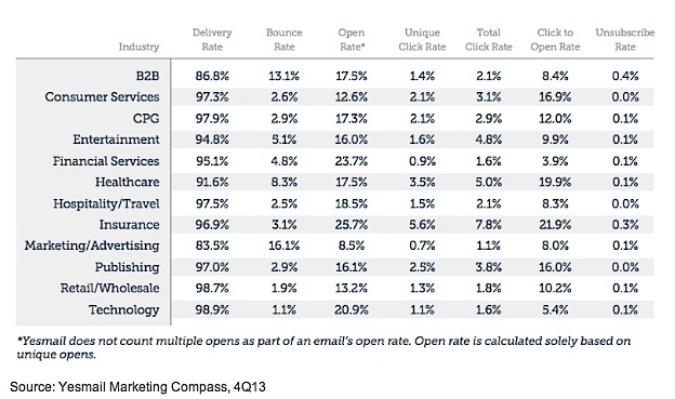
Task: Select the Technology delivery rate 98.9%
Action: [212, 310]
